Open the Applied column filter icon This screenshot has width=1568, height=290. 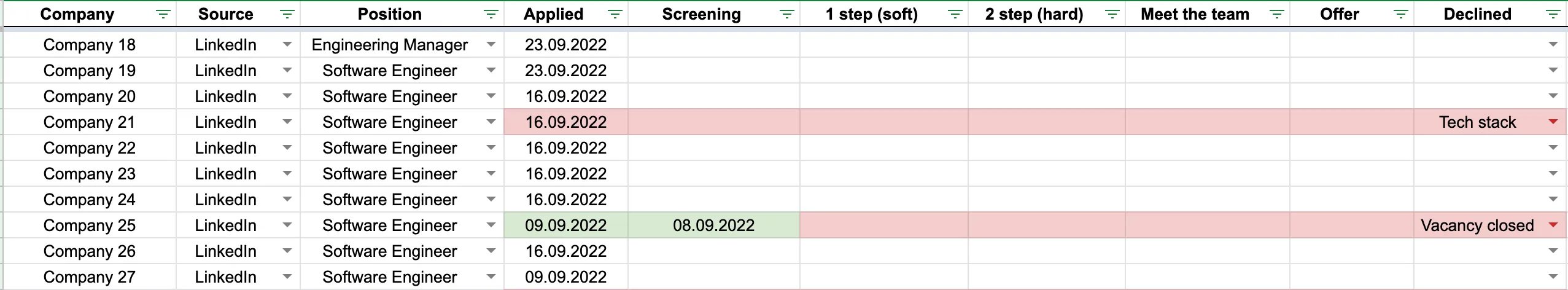pos(615,14)
